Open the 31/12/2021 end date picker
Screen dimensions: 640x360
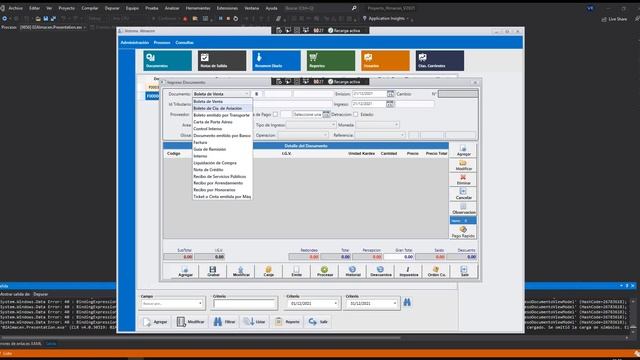click(395, 304)
